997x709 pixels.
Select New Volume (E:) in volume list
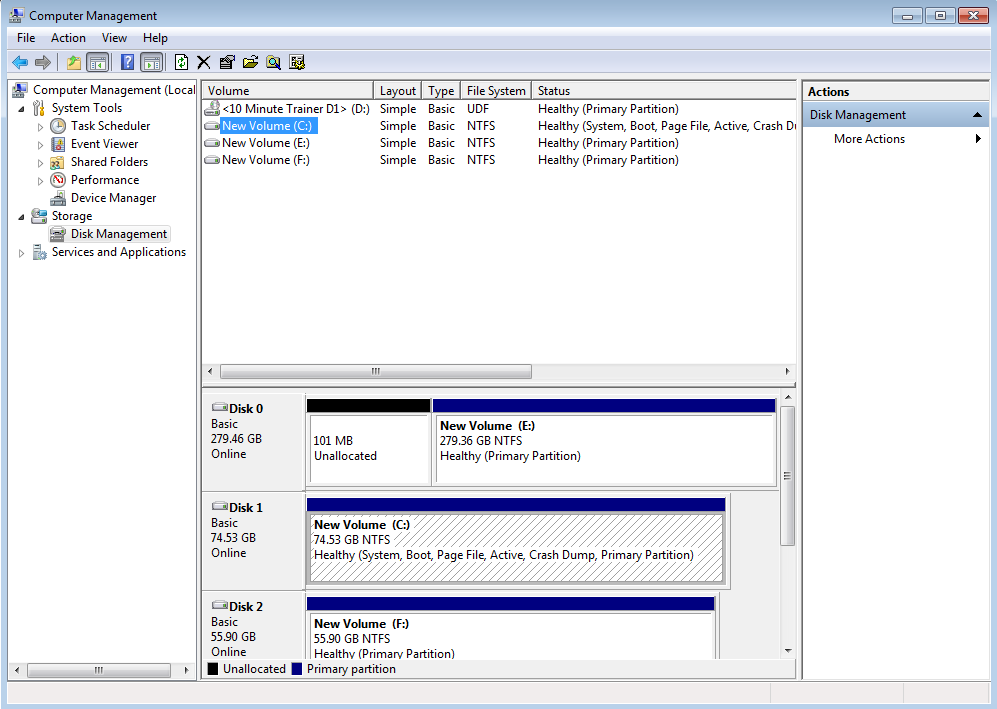coord(499,143)
